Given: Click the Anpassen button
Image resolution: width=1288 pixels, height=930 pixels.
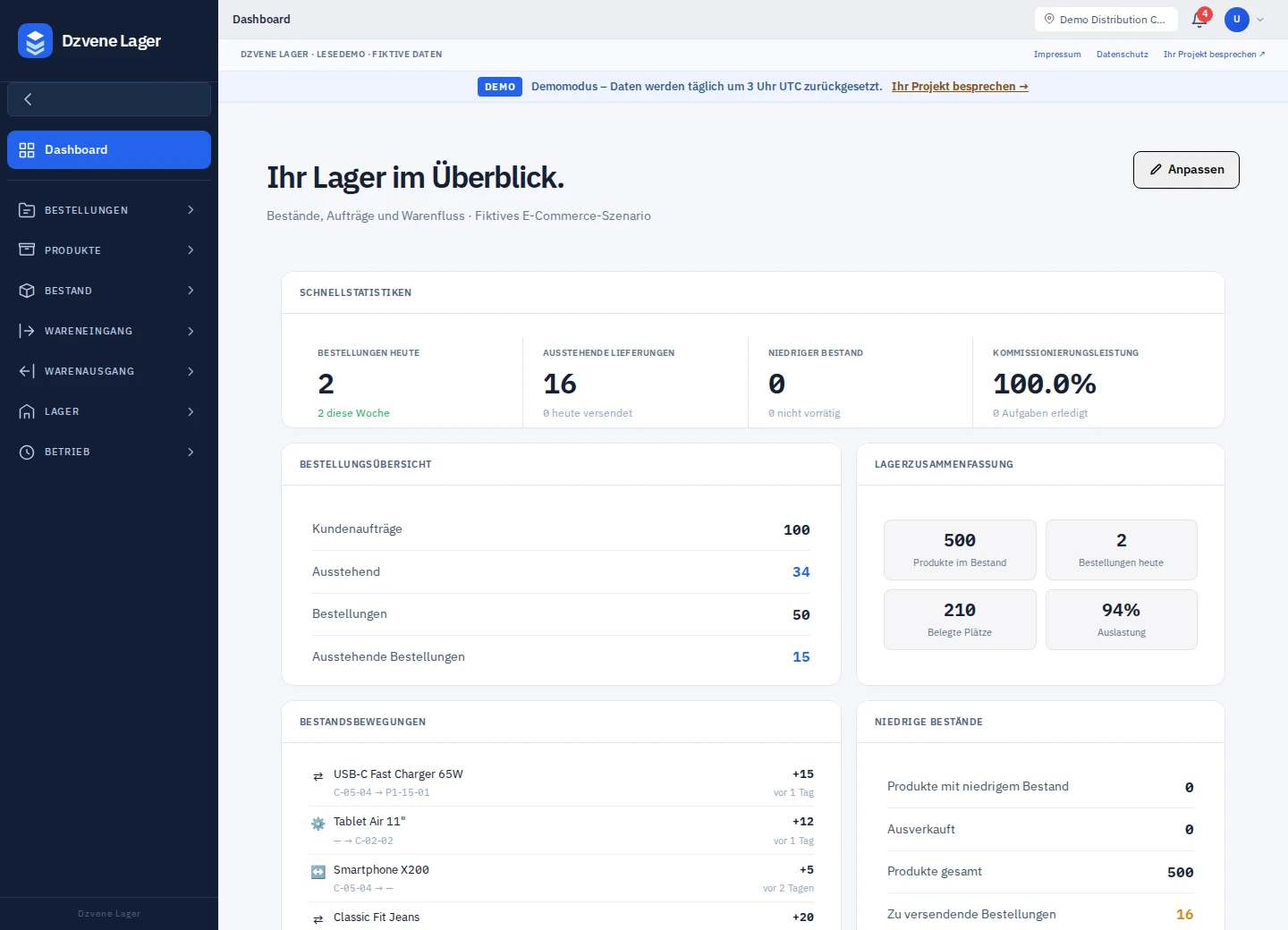Looking at the screenshot, I should pos(1186,170).
